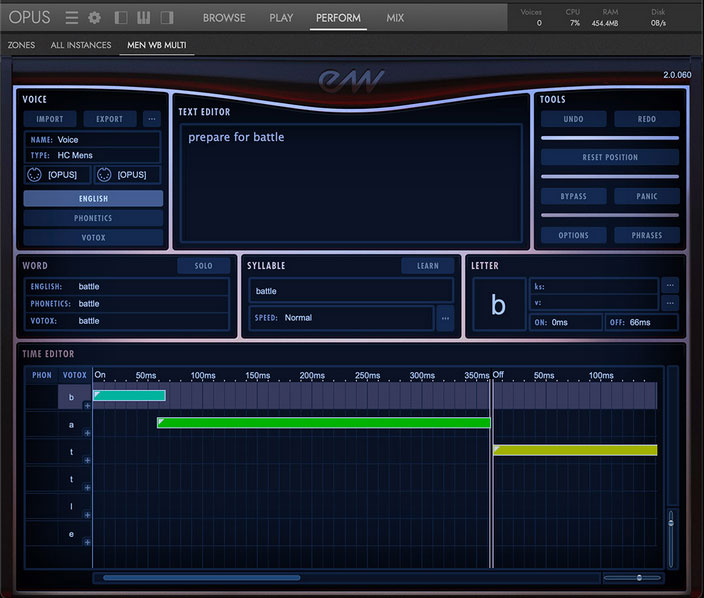Open the hamburger main menu
The height and width of the screenshot is (598, 704).
click(x=72, y=18)
